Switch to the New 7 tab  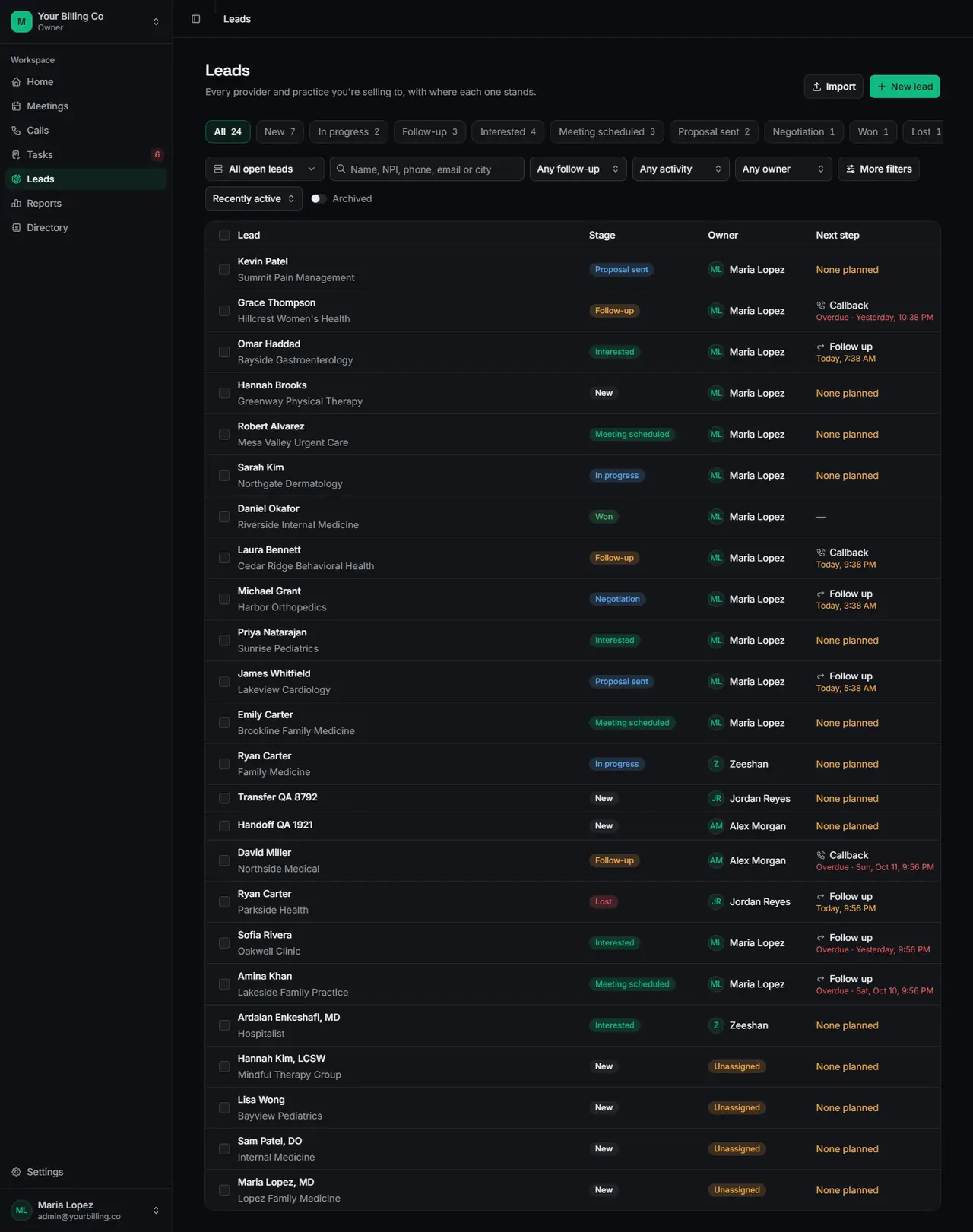[x=280, y=132]
